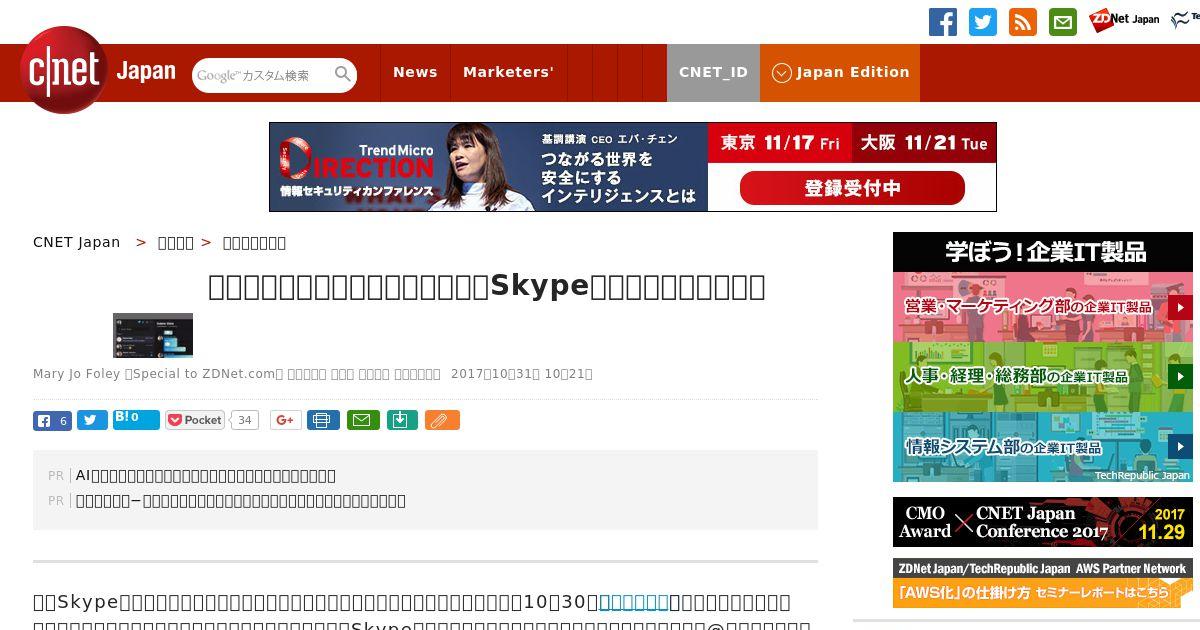Click inside Google custom search field
Viewport: 1200px width, 630px height.
(x=262, y=75)
